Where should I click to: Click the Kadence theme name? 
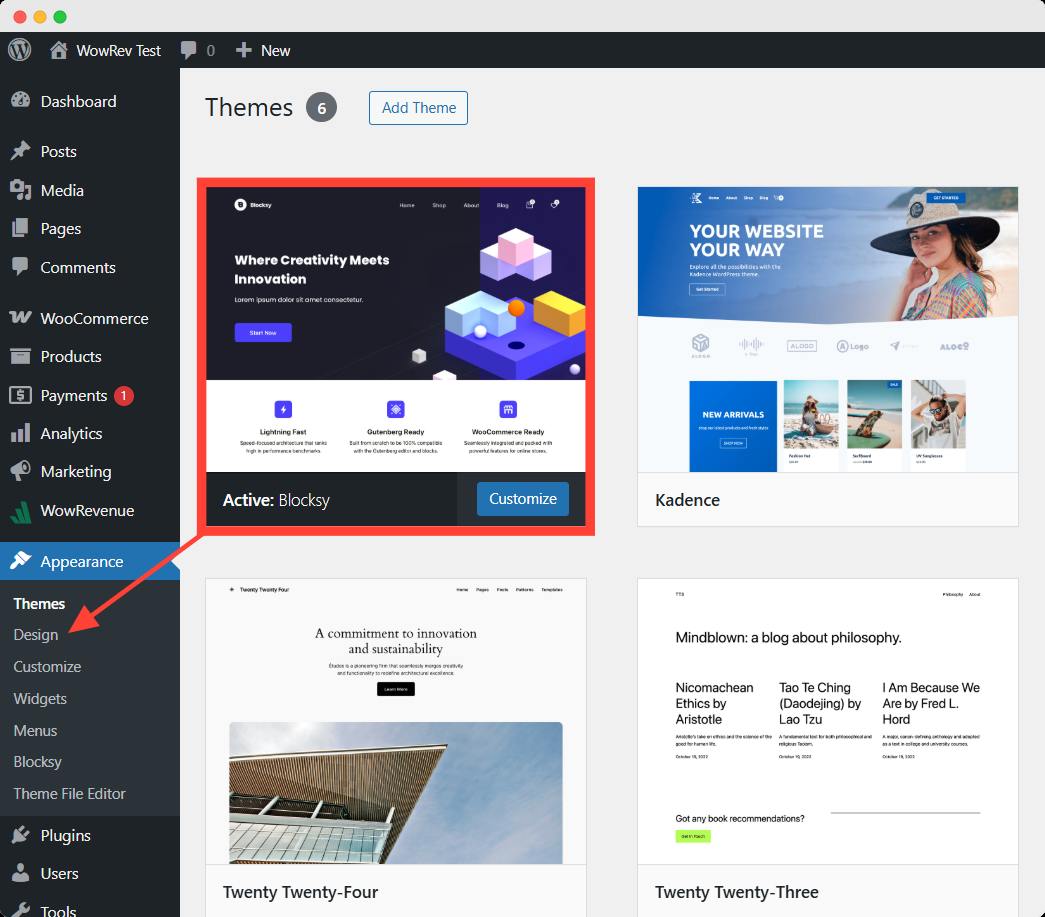coord(687,500)
